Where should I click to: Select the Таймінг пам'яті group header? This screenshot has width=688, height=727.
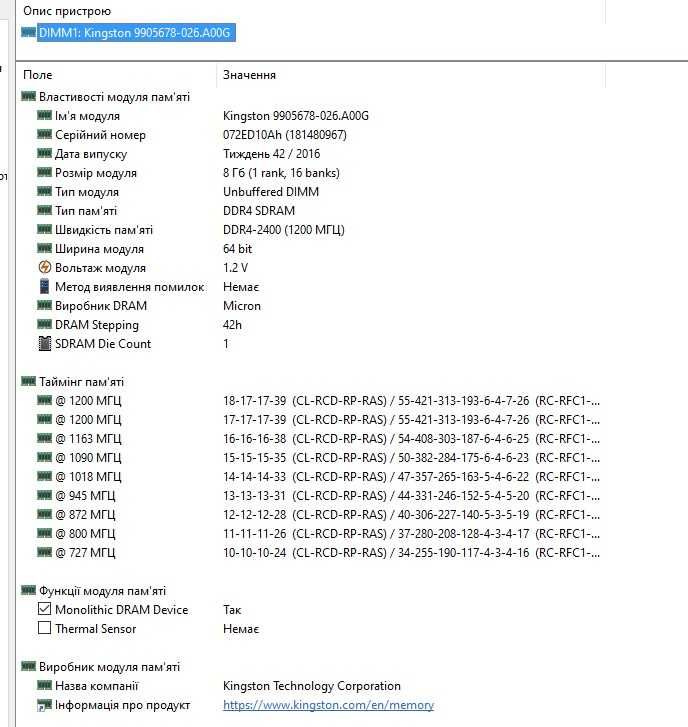[82, 382]
